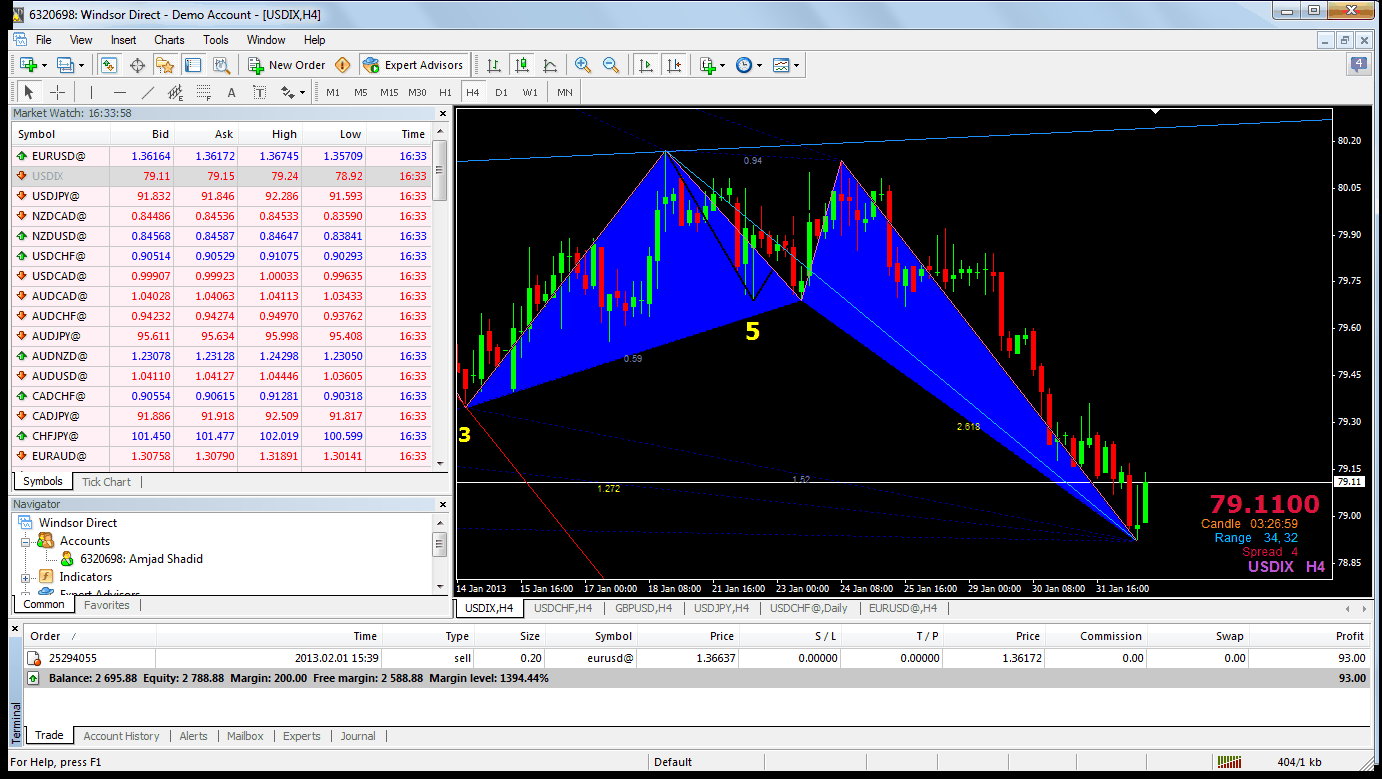Screen dimensions: 1382x779
Task: Switch chart to bar chart icon
Action: (494, 65)
